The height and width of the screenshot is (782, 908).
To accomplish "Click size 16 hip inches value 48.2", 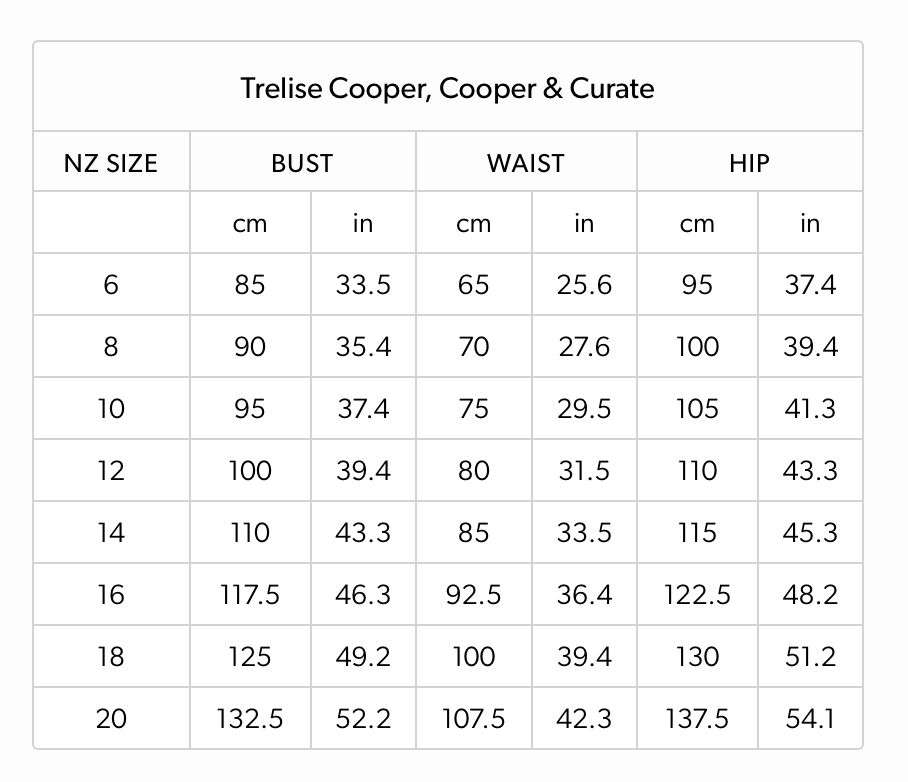I will pyautogui.click(x=810, y=595).
